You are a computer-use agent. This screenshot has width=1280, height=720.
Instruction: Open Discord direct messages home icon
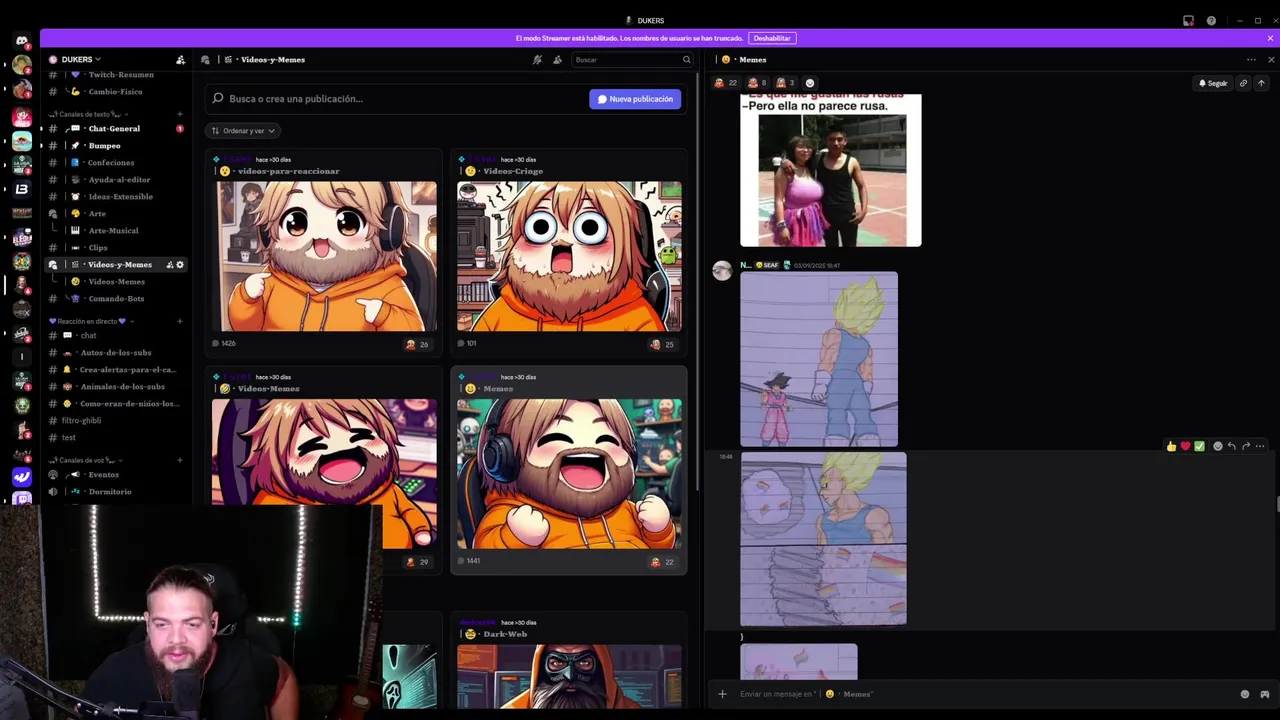[22, 41]
